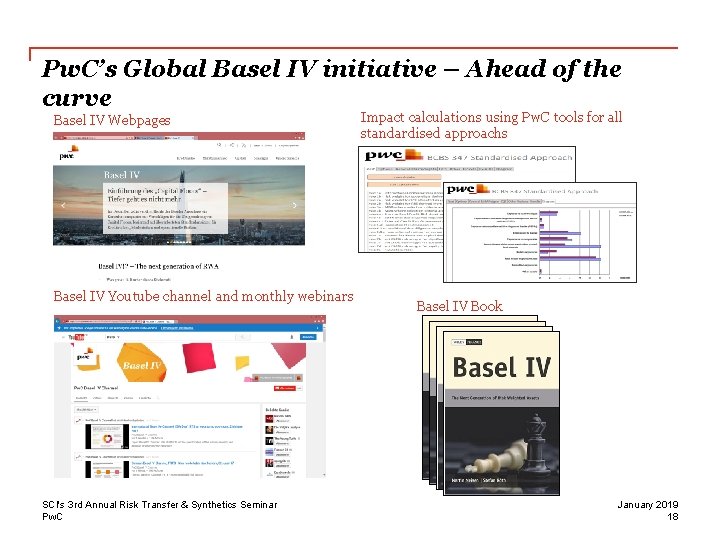Select the footer text "SCI's 3rd Annual Risk Transfer & Synthetics Seminar"
720x540 pixels.
pos(160,505)
